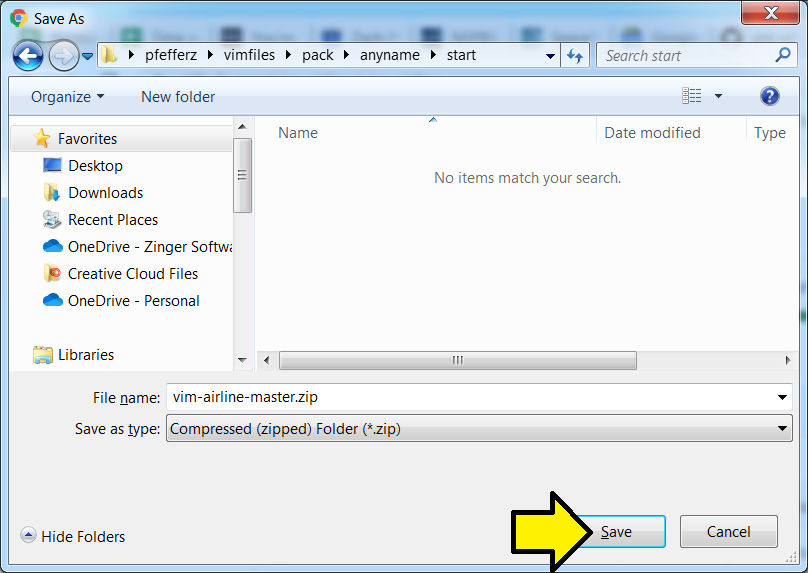808x573 pixels.
Task: Click the file list horizontal scrollbar thumb
Action: (x=458, y=360)
